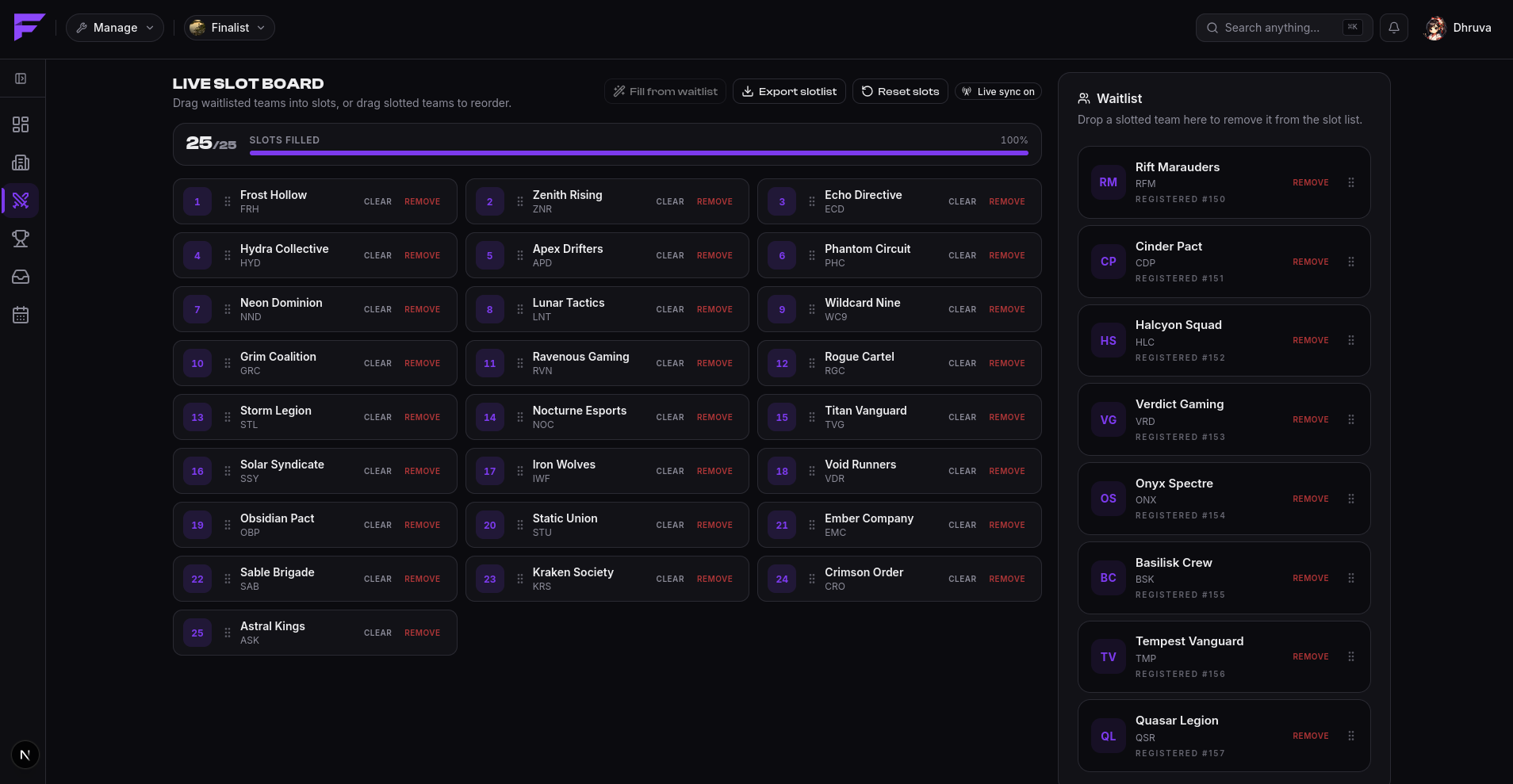This screenshot has width=1513, height=784.
Task: Grab the Quasar Legion waitlist drag handle
Action: pos(1351,736)
